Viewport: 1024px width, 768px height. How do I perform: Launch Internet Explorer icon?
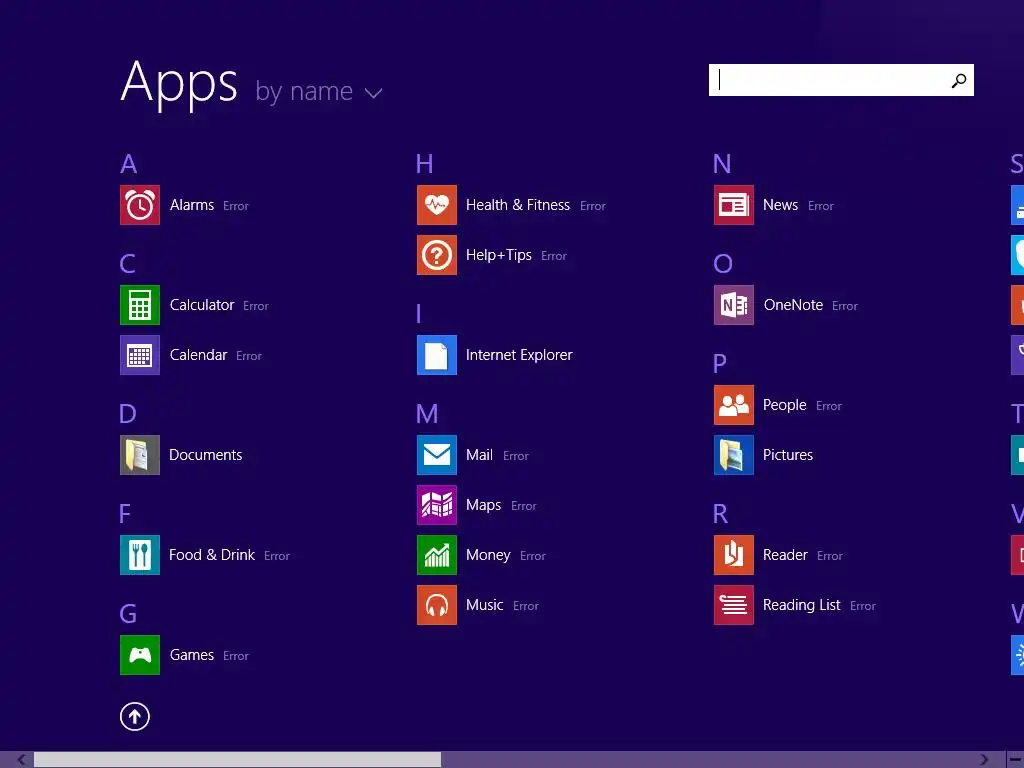437,355
